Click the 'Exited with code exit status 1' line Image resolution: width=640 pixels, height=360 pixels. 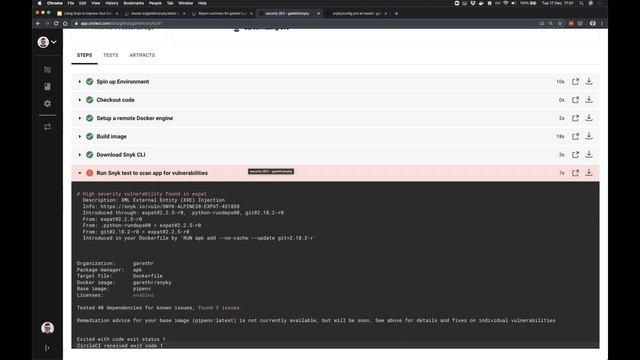(x=121, y=339)
